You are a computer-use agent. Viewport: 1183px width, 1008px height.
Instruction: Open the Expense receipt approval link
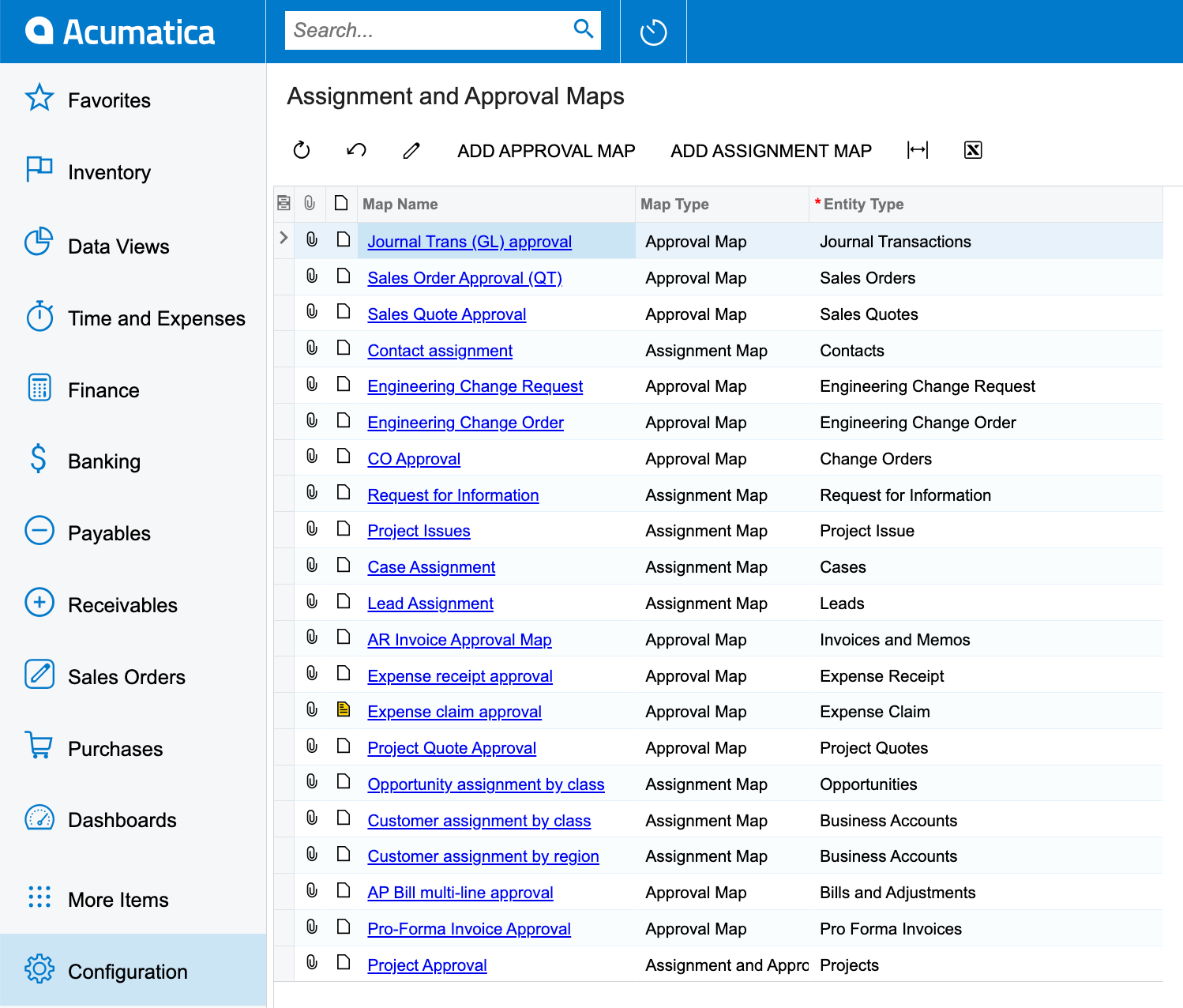pos(460,676)
